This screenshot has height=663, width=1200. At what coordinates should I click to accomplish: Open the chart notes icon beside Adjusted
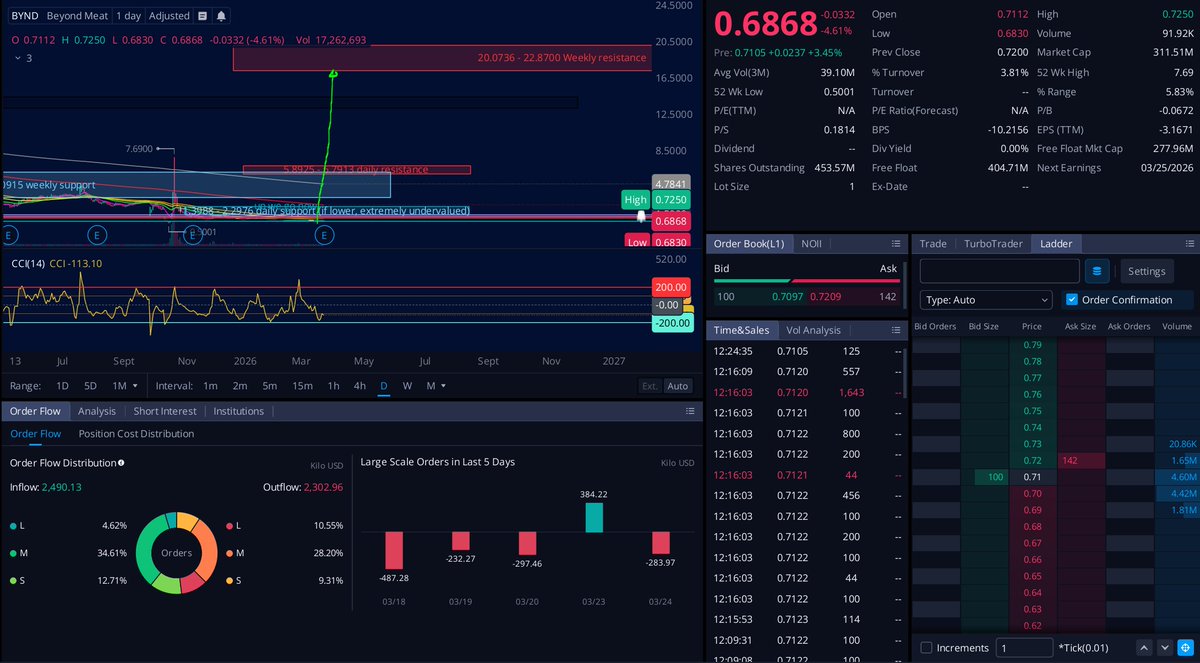[203, 16]
